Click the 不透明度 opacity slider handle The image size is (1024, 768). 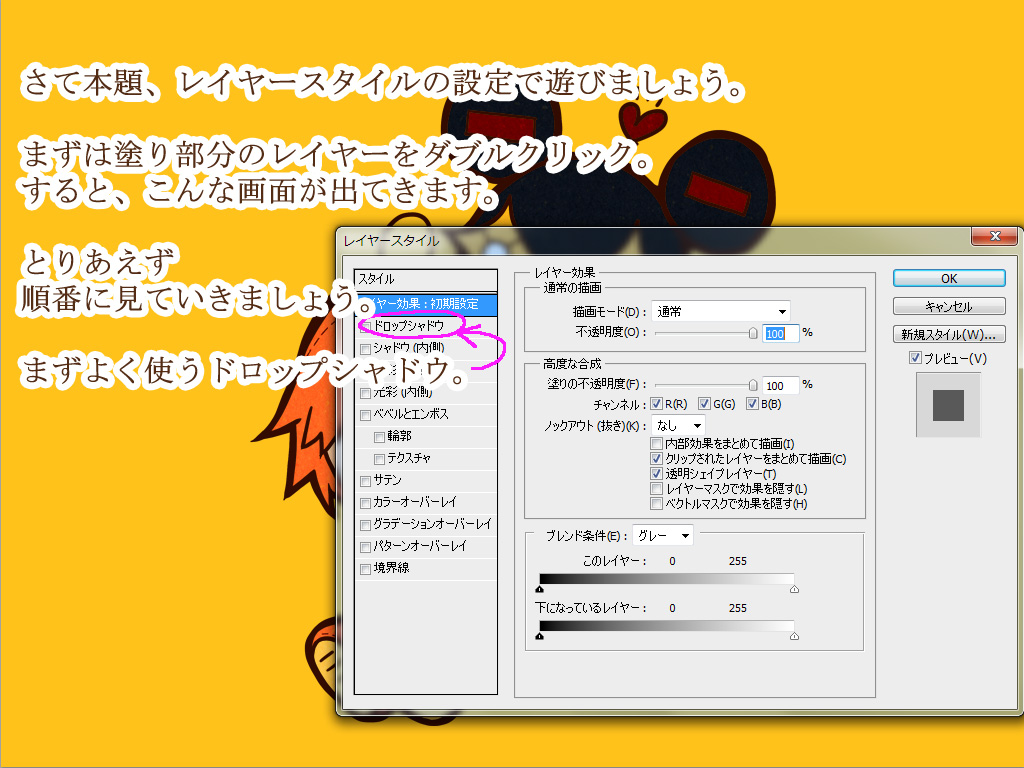point(753,333)
